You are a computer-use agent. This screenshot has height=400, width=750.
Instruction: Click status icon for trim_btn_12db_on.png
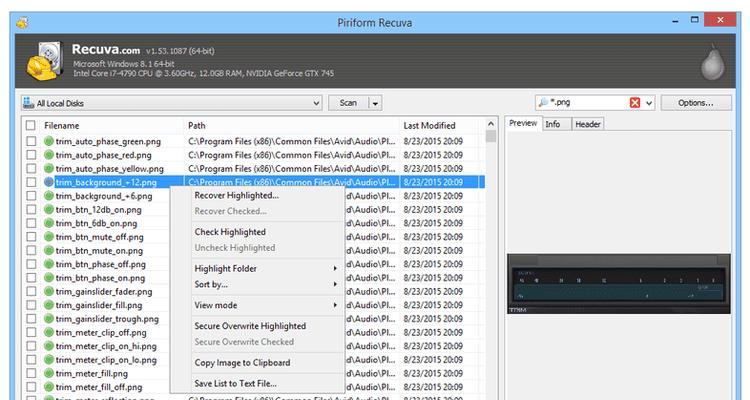tap(48, 210)
